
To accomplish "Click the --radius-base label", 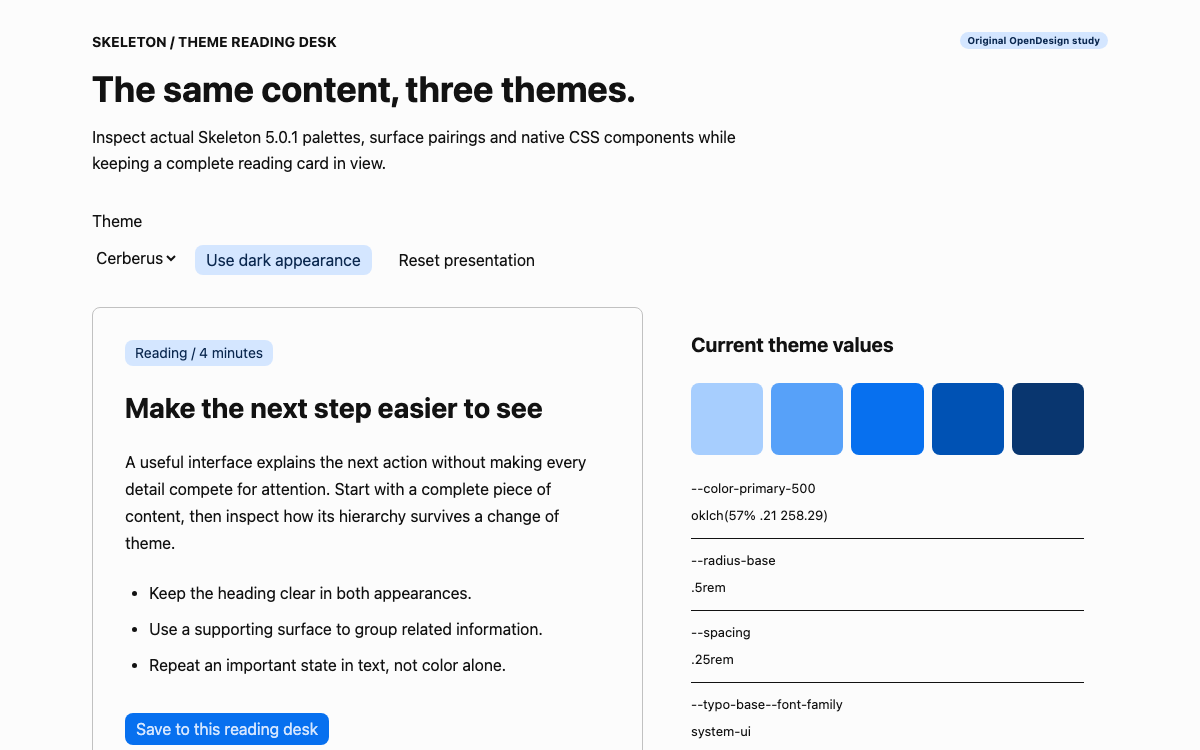I will (733, 561).
